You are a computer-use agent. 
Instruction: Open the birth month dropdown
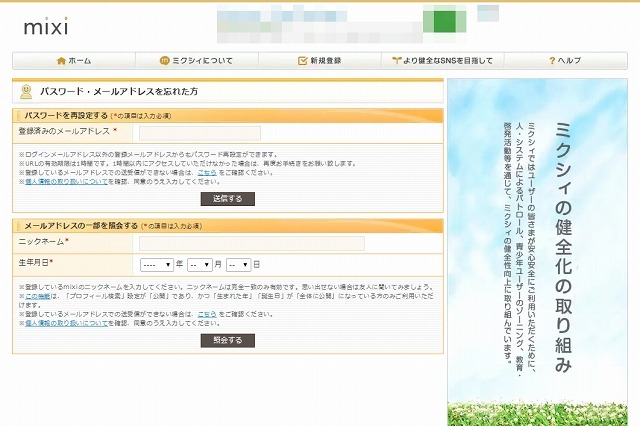point(200,265)
